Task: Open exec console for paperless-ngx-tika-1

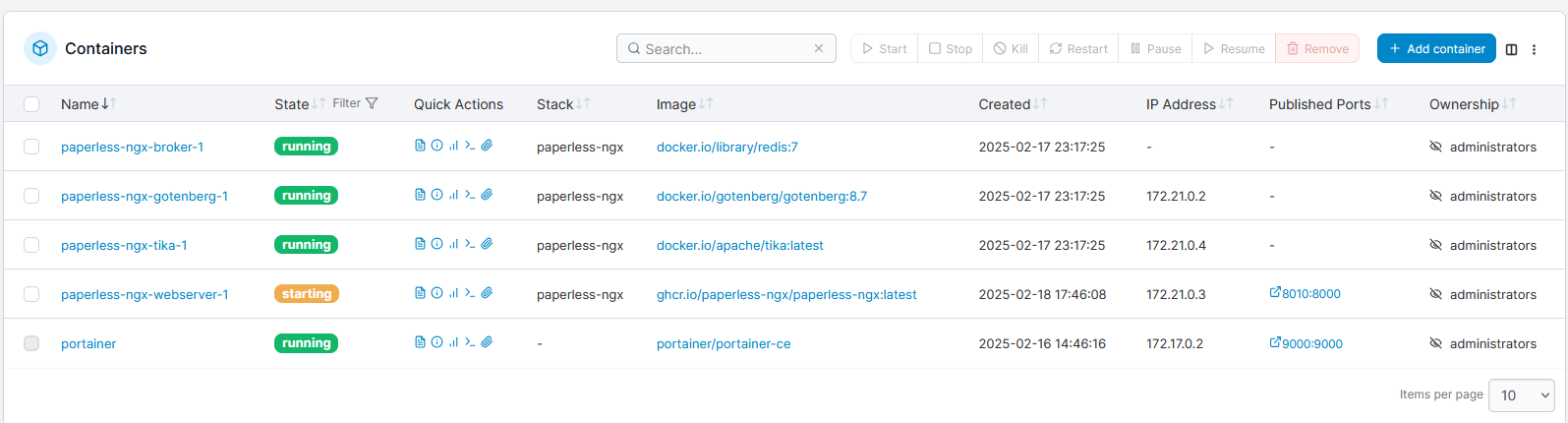Action: [470, 244]
